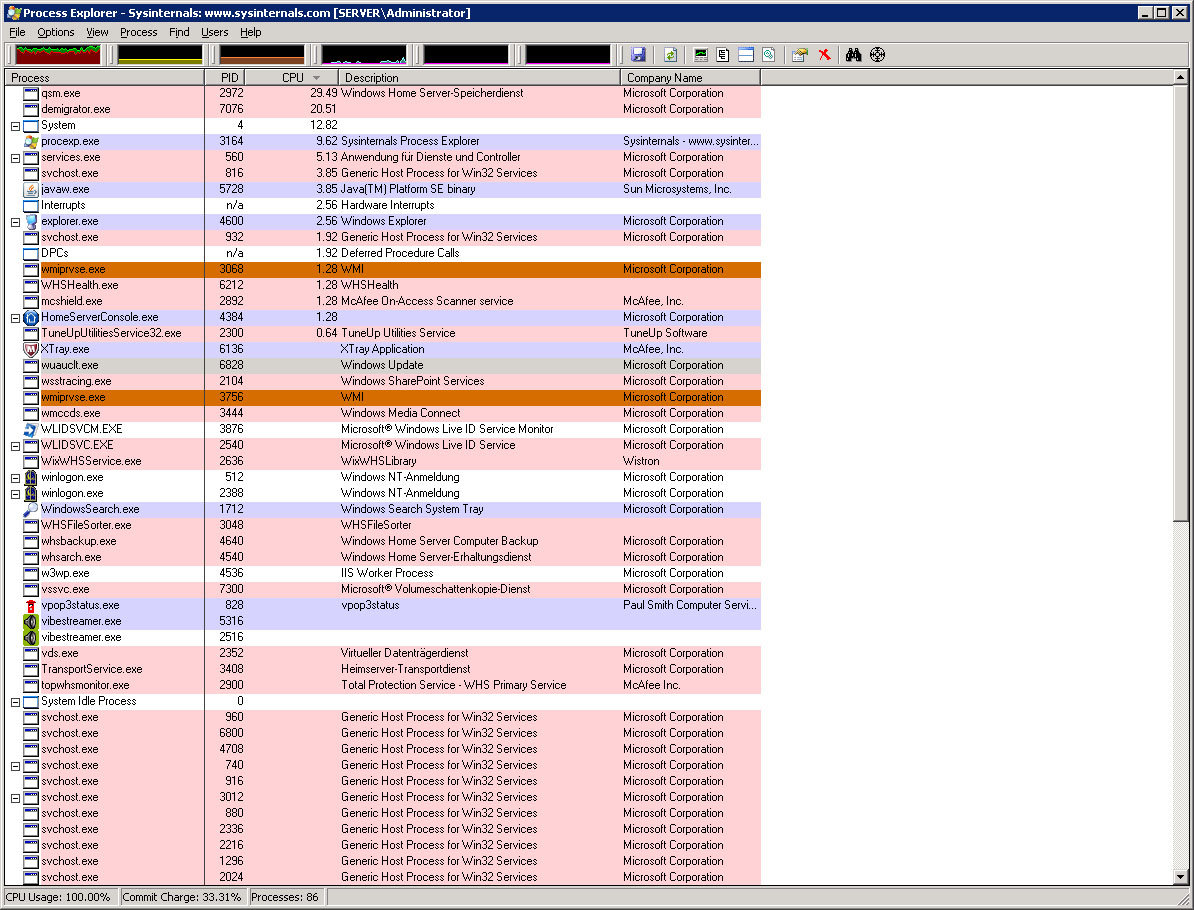
Task: Click the icon of vibestreamer.exe PID 5316
Action: 30,621
